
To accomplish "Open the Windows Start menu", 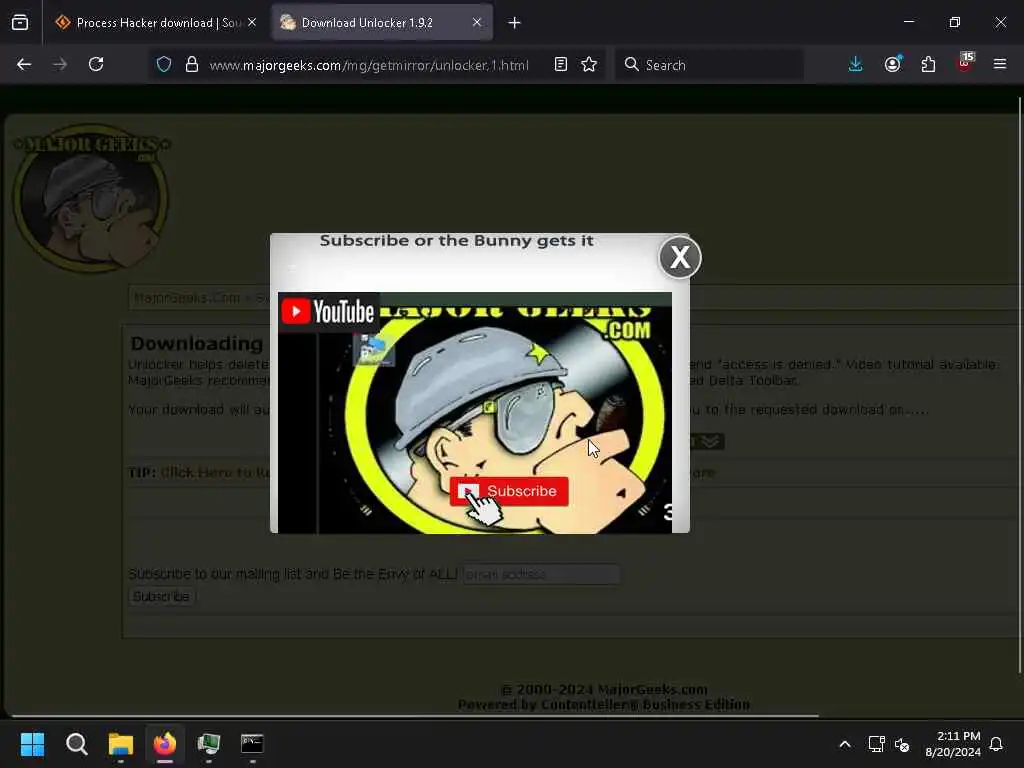I will click(x=32, y=744).
